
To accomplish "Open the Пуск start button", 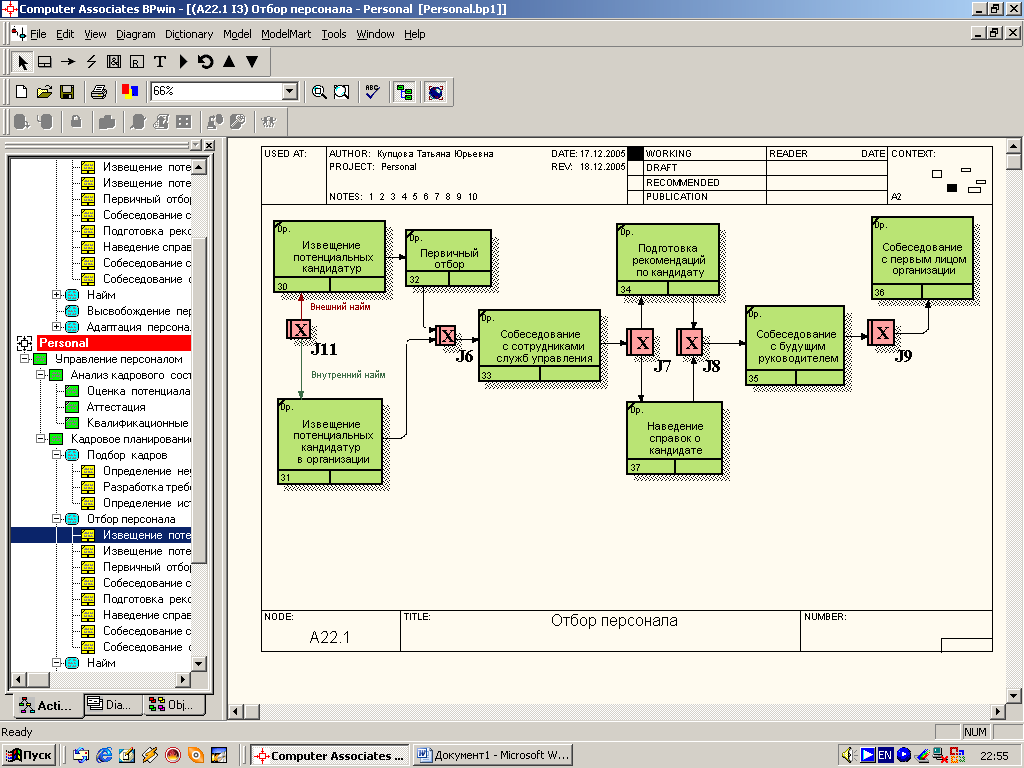I will (x=29, y=756).
